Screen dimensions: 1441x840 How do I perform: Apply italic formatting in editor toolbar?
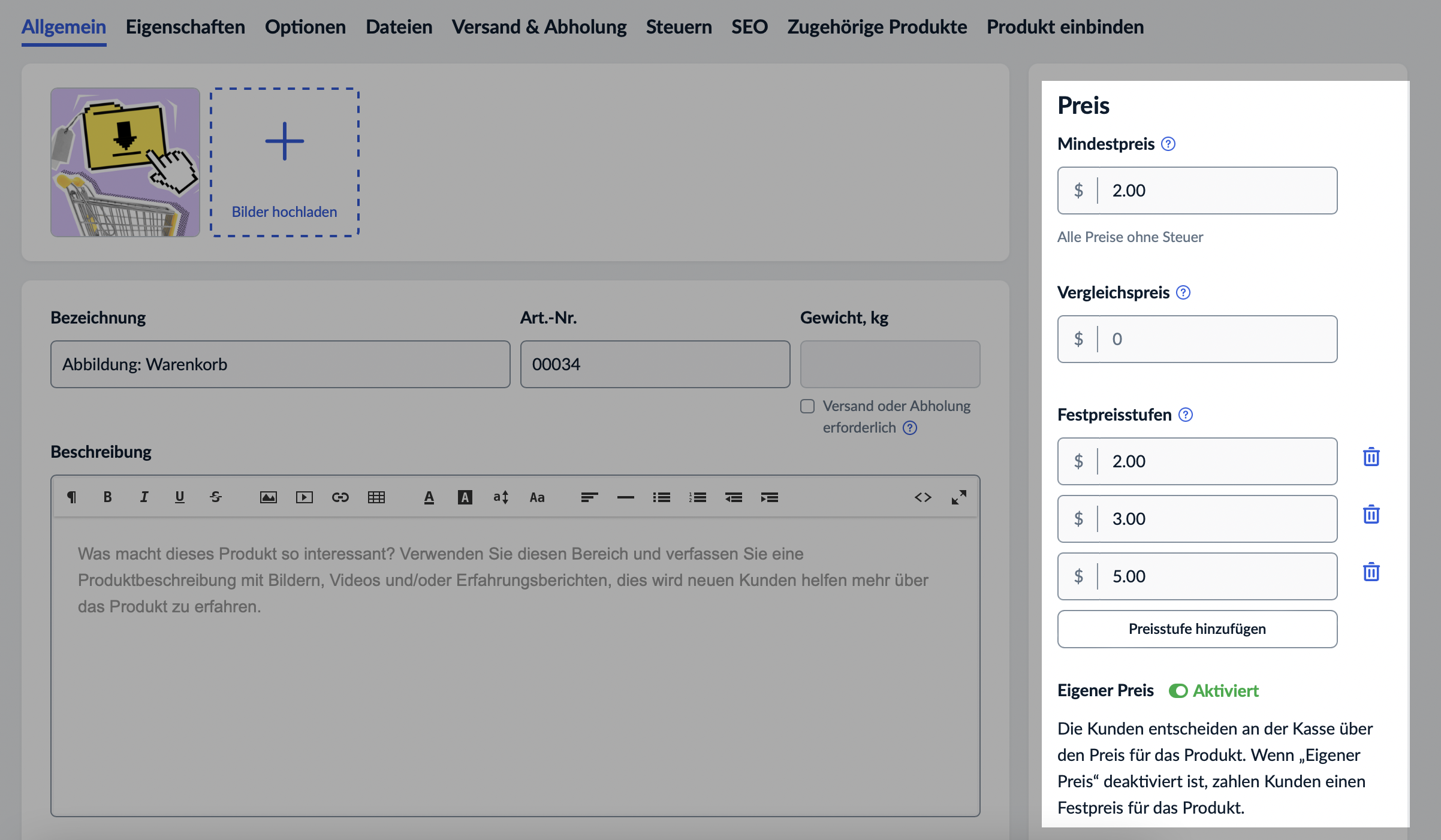[x=144, y=497]
